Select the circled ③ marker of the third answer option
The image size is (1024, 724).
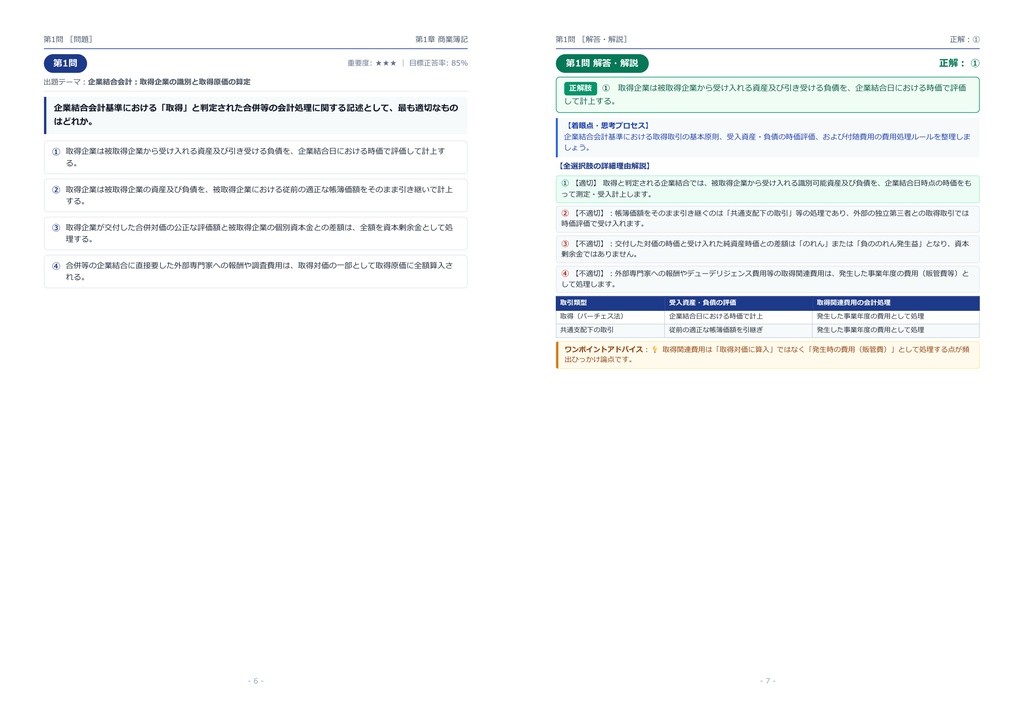click(x=56, y=228)
